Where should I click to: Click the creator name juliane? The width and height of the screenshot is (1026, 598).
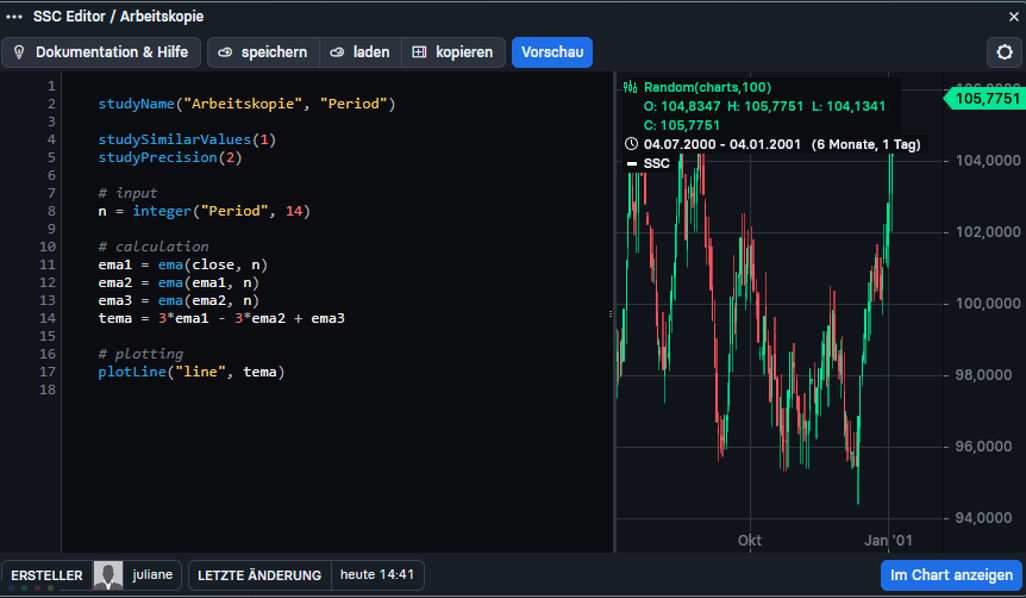point(152,574)
